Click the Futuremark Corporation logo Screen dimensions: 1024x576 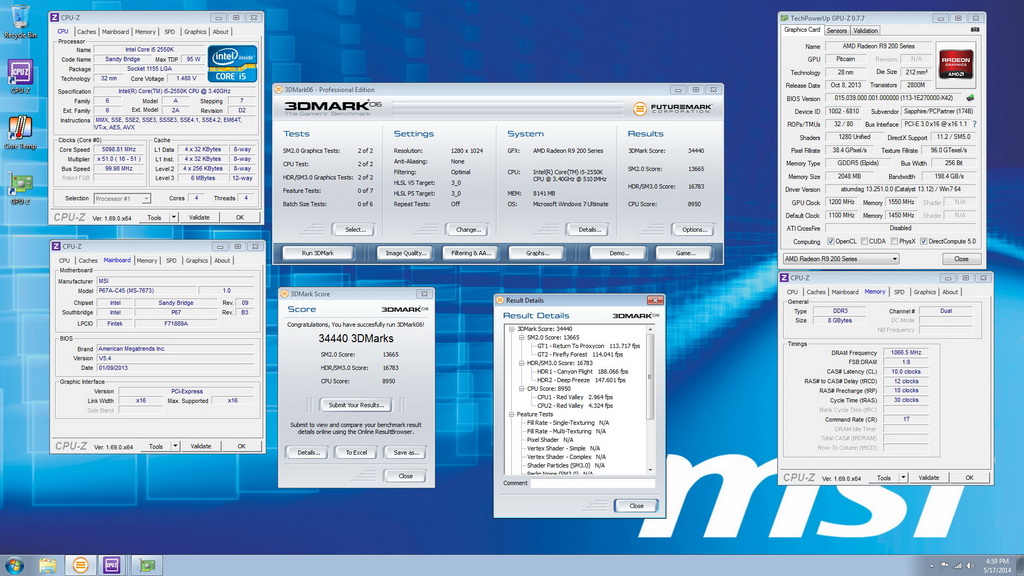673,108
